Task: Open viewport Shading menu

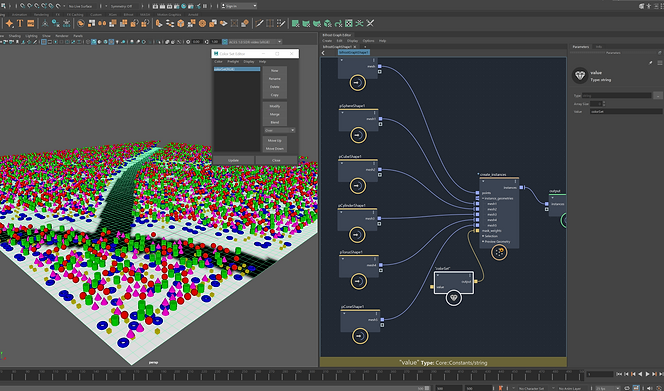Action: pyautogui.click(x=14, y=36)
